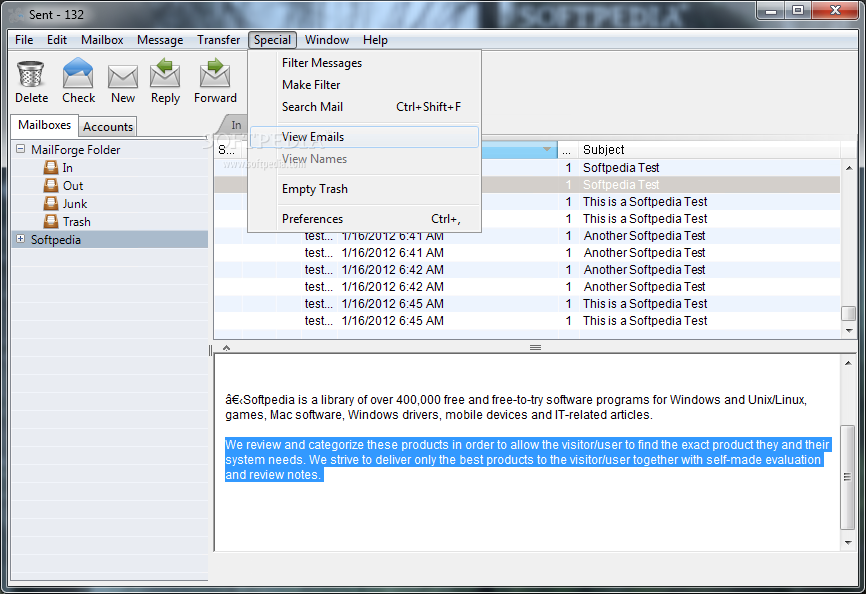
Task: Choose Filter Messages from Special menu
Action: click(365, 63)
